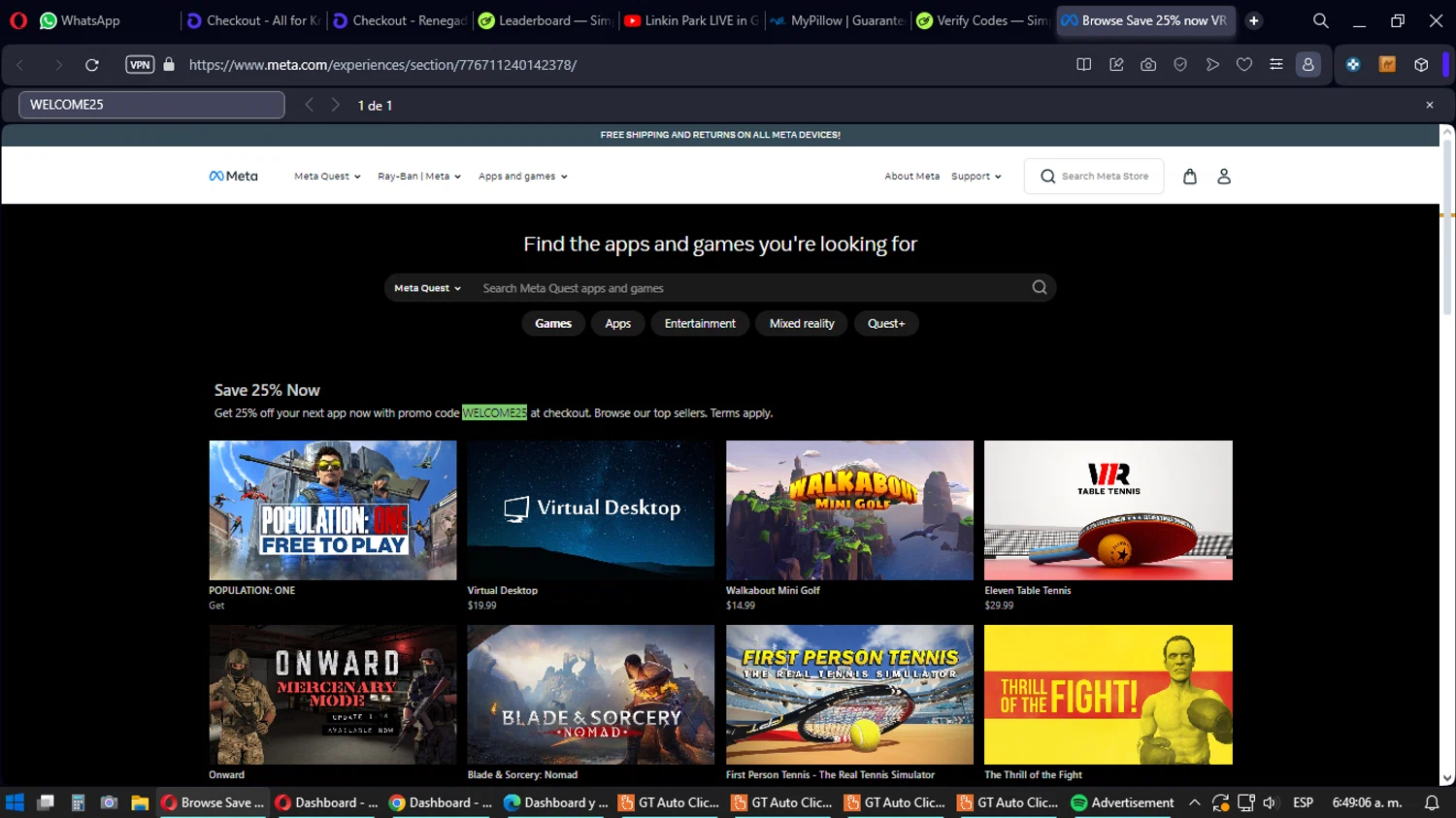Open the browser profile avatar icon
This screenshot has height=818, width=1456.
click(x=1308, y=65)
